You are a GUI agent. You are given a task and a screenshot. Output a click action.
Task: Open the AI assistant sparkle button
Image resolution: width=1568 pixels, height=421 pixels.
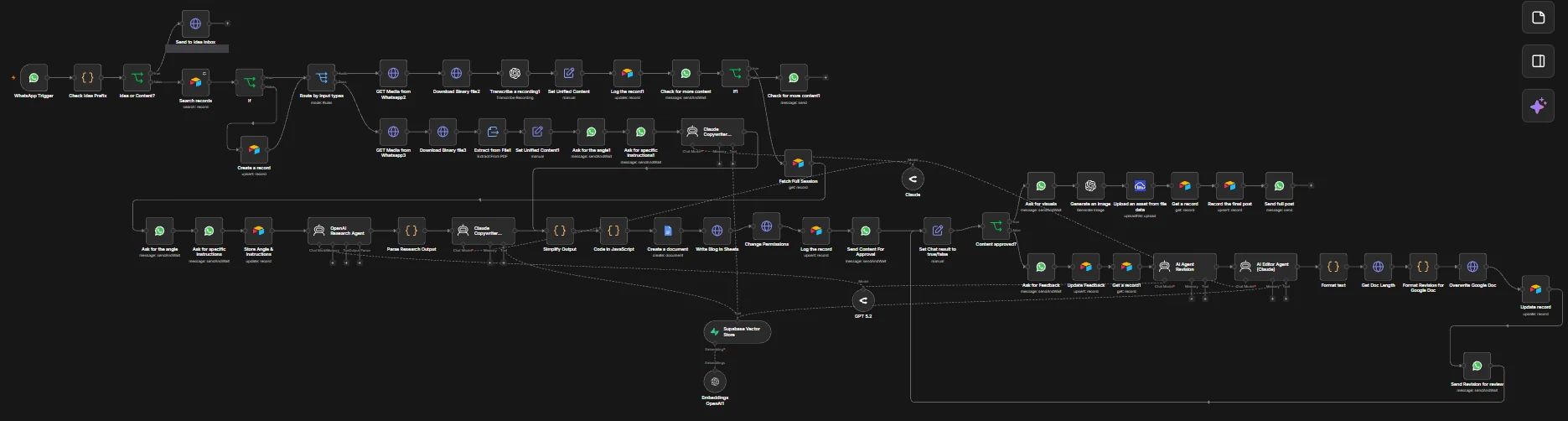coord(1538,107)
